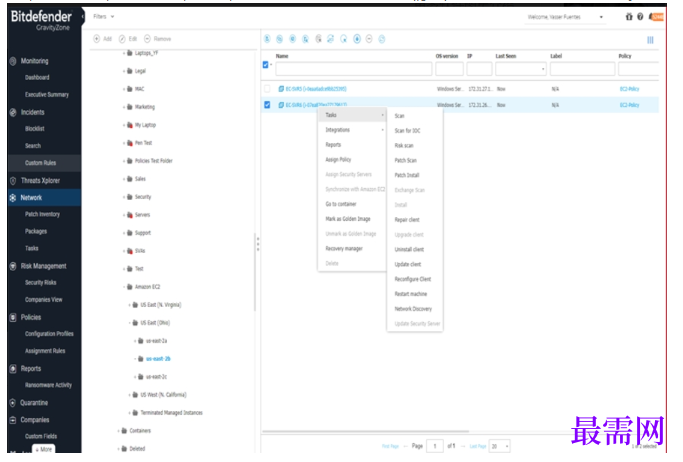Open the Filters dropdown
This screenshot has height=462, width=683.
pyautogui.click(x=104, y=17)
